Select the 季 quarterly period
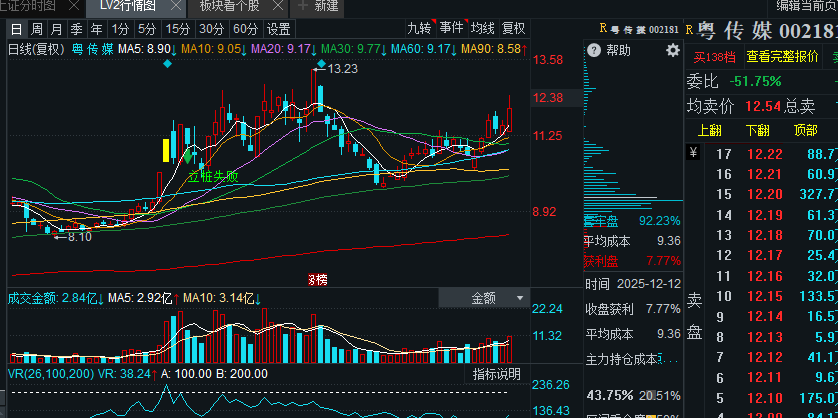Image resolution: width=838 pixels, height=418 pixels. 77,28
